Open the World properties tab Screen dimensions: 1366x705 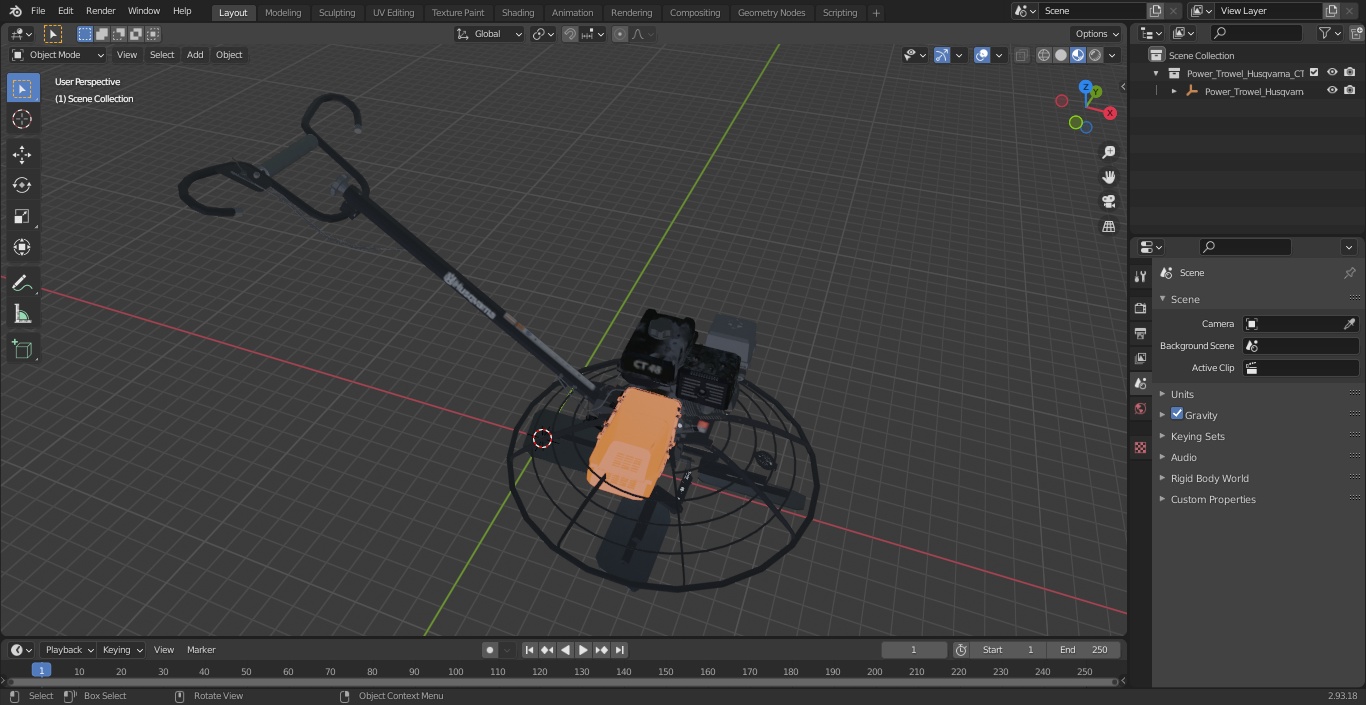1140,408
